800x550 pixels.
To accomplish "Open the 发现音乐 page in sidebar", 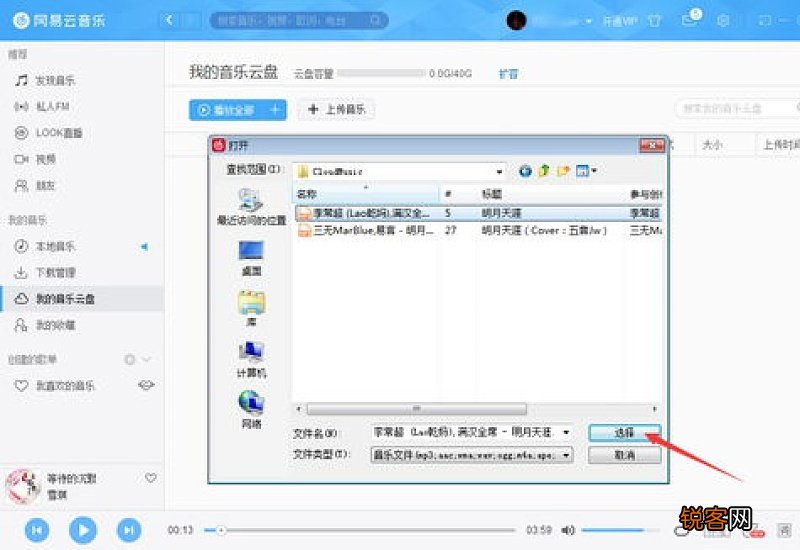I will [45, 81].
